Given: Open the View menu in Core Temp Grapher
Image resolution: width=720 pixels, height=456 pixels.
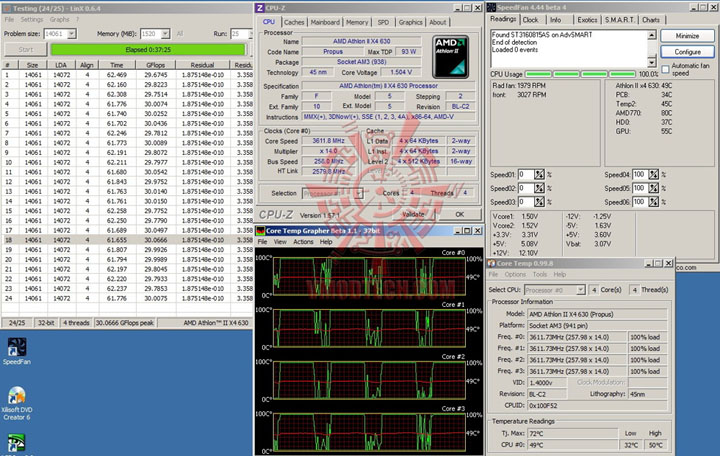Looking at the screenshot, I should 280,242.
